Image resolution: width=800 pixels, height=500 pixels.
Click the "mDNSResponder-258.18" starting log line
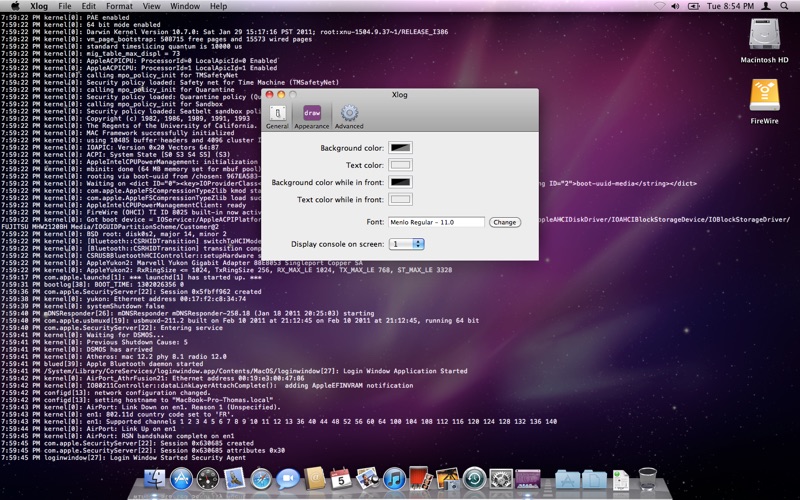[188, 313]
